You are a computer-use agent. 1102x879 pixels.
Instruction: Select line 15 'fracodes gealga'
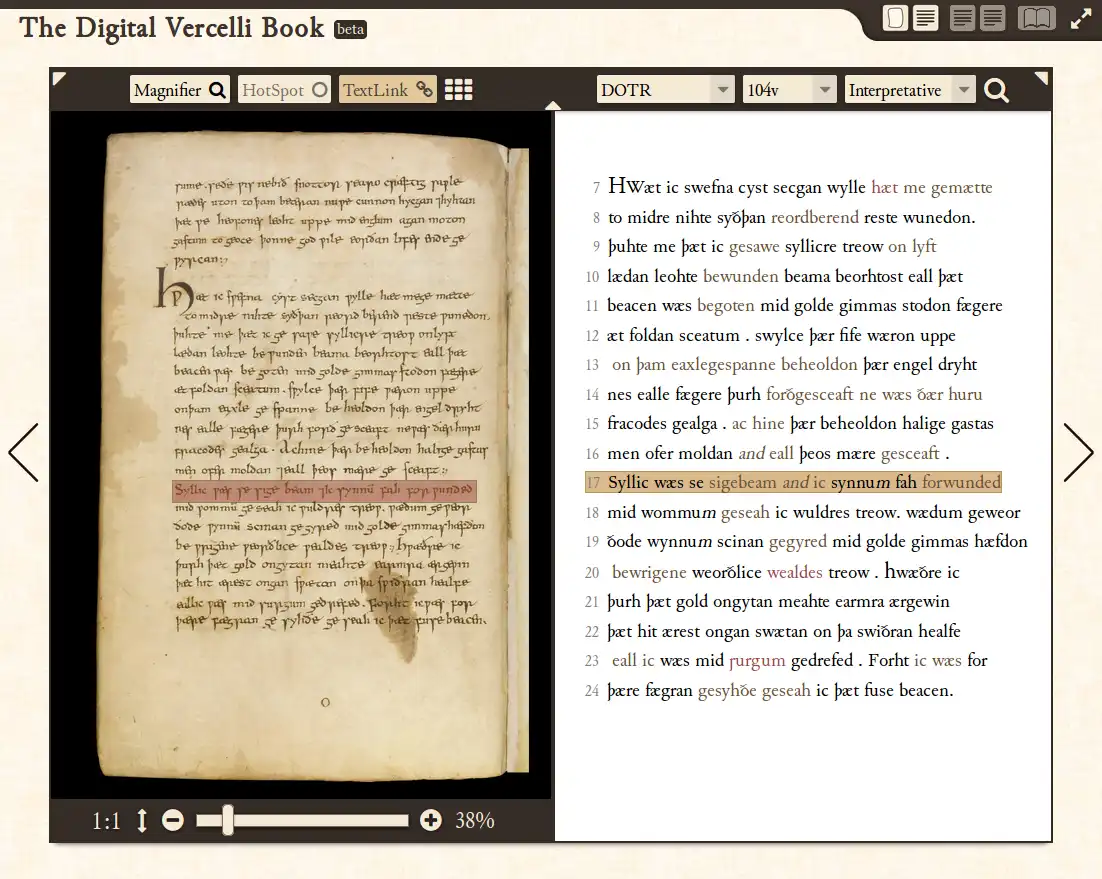[791, 423]
